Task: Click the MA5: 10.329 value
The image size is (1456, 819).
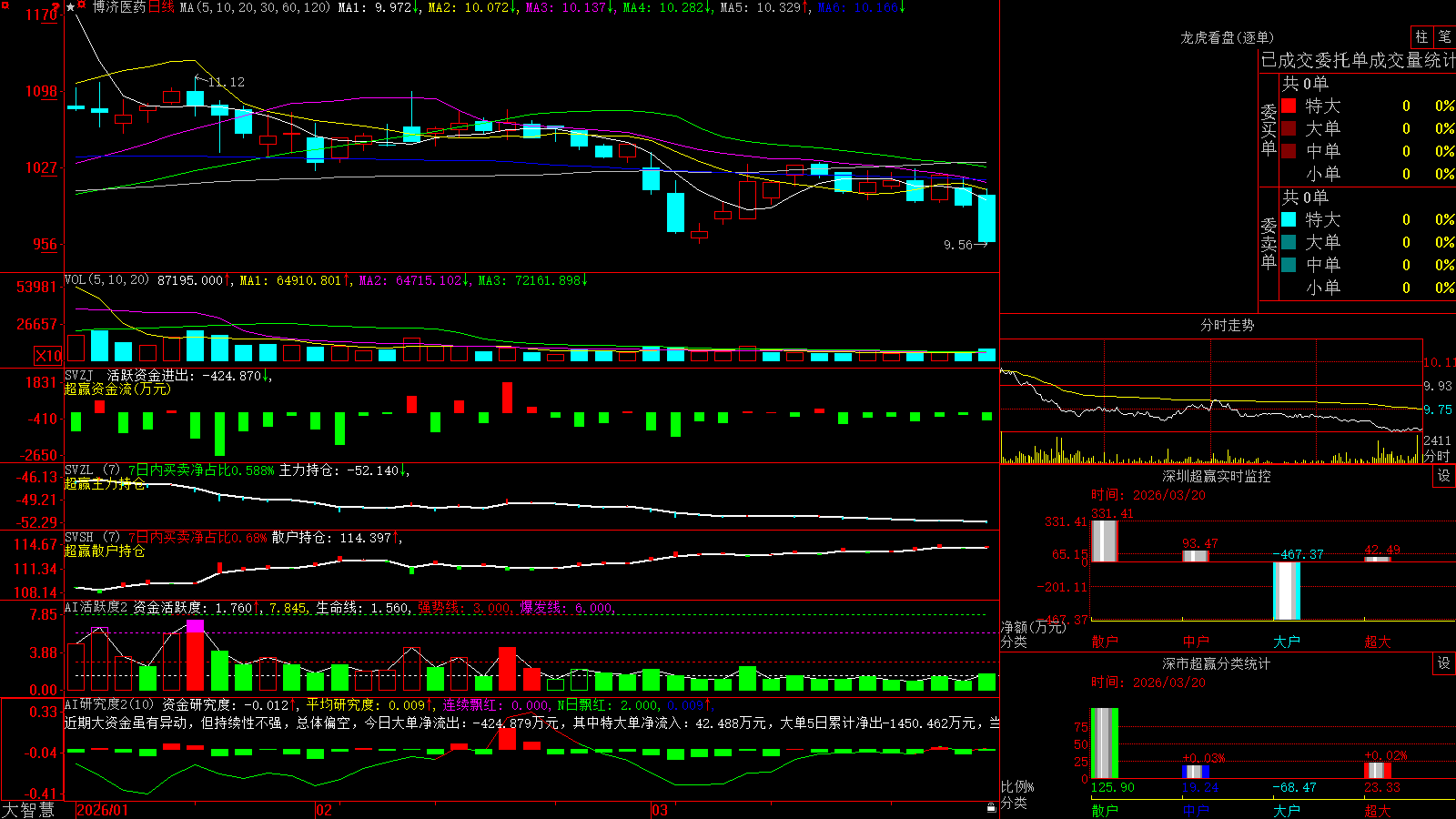Action: pyautogui.click(x=764, y=7)
